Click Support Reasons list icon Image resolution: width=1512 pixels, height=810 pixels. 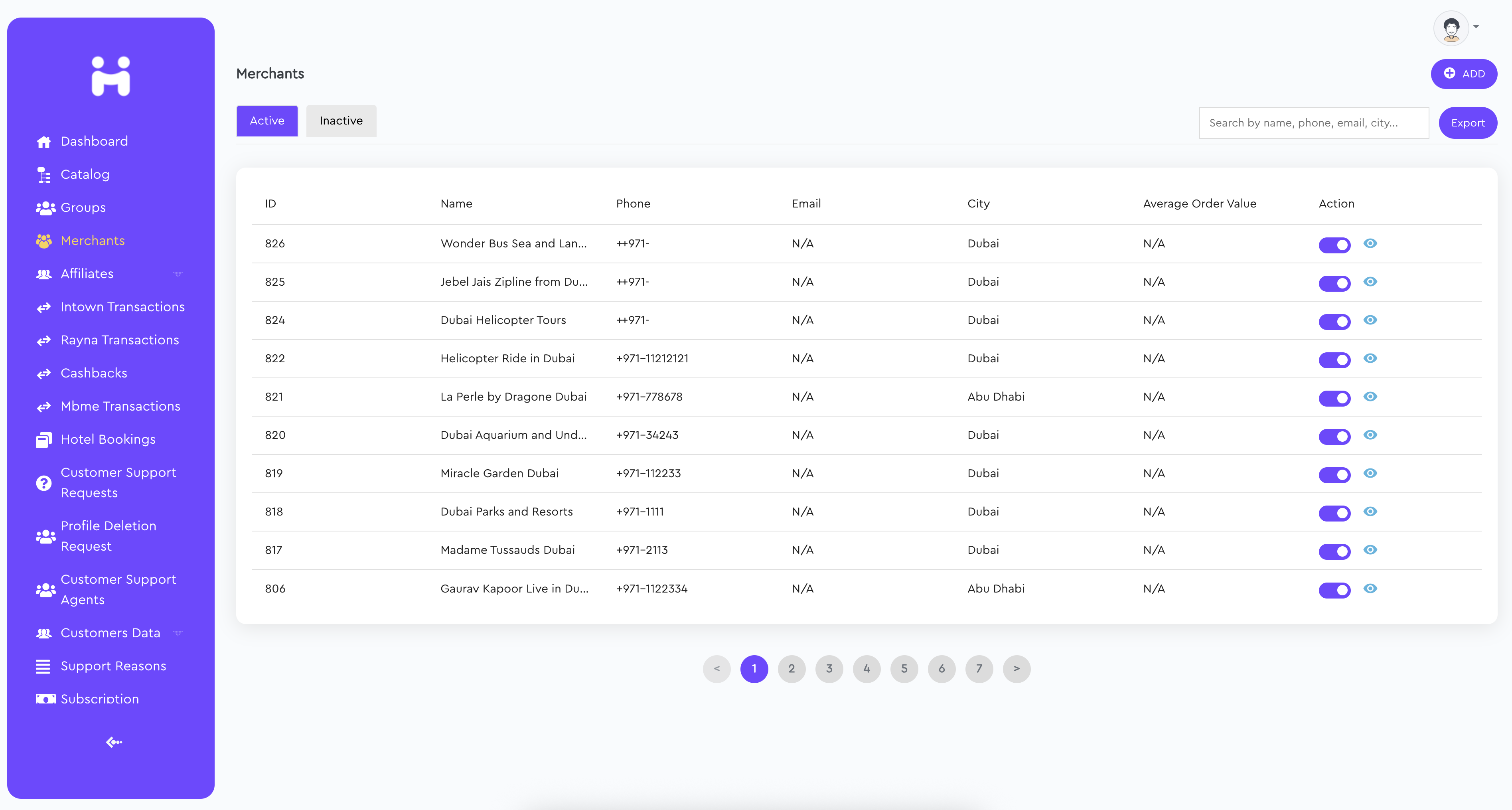pyautogui.click(x=43, y=666)
